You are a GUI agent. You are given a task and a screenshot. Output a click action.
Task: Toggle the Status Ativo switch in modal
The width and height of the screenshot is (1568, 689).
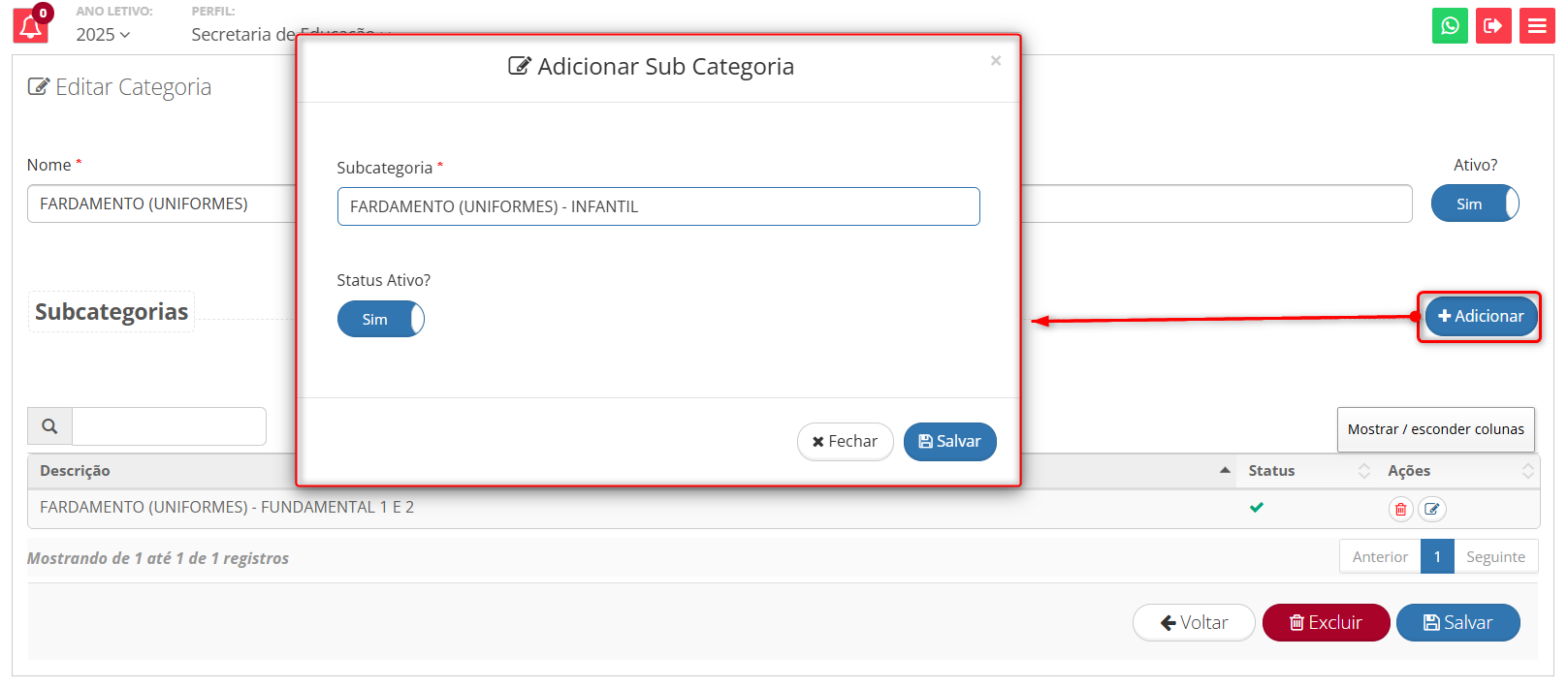point(380,319)
